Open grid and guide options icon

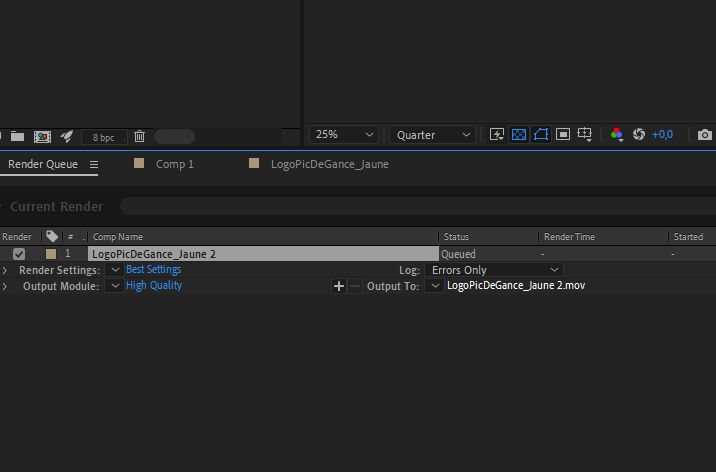point(586,134)
